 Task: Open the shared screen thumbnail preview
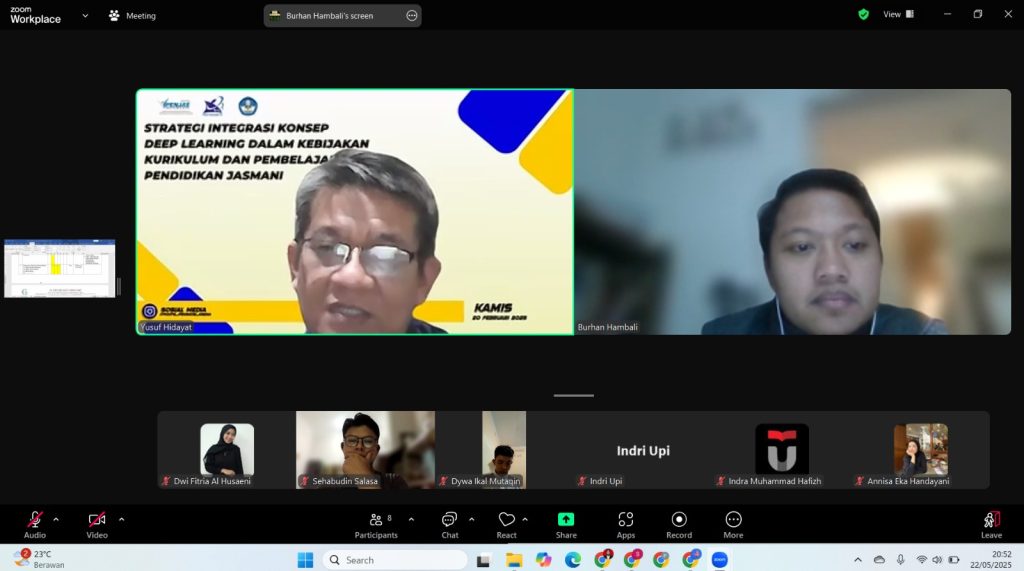point(59,268)
